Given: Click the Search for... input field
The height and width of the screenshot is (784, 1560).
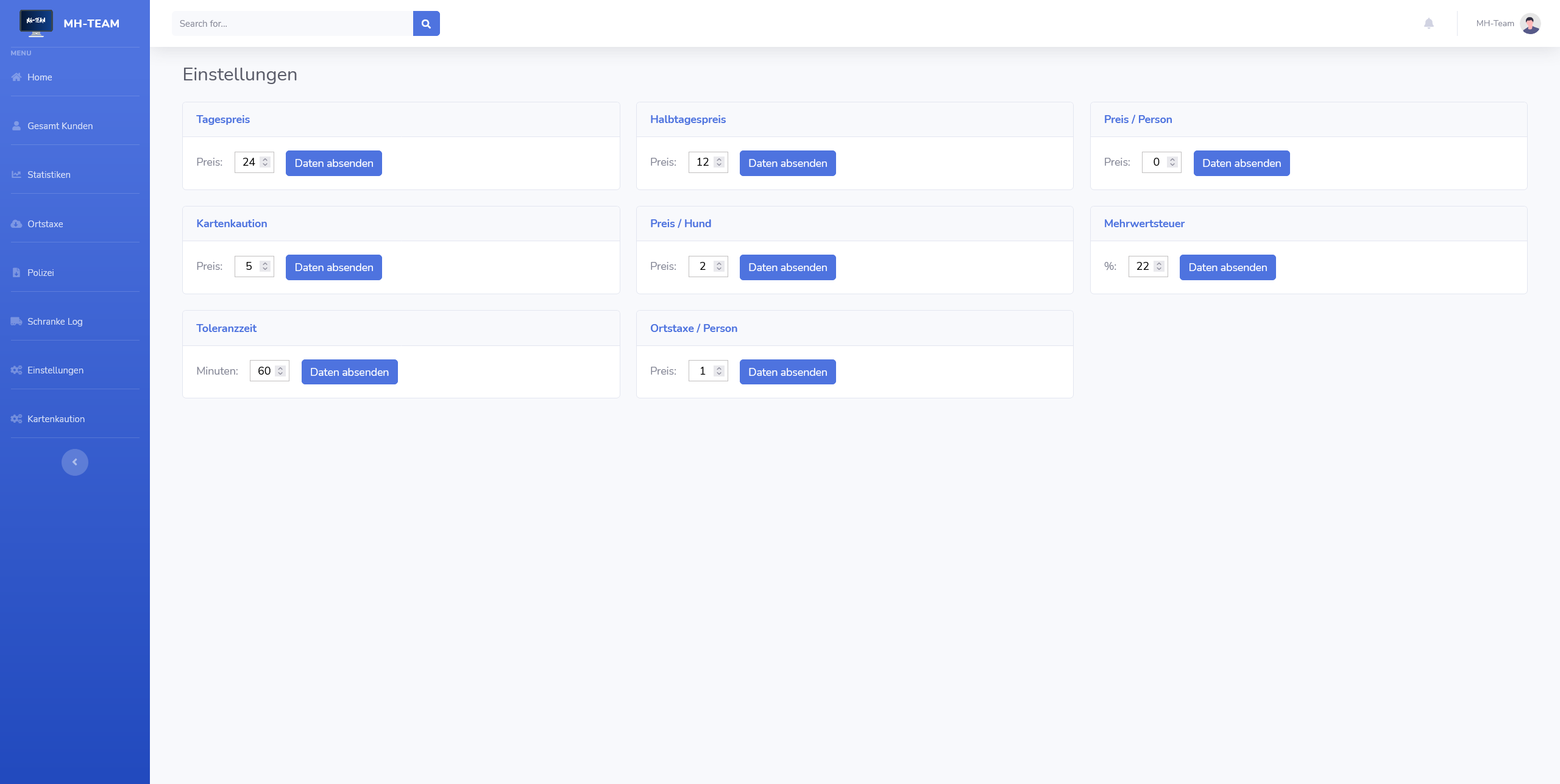Looking at the screenshot, I should pos(292,24).
